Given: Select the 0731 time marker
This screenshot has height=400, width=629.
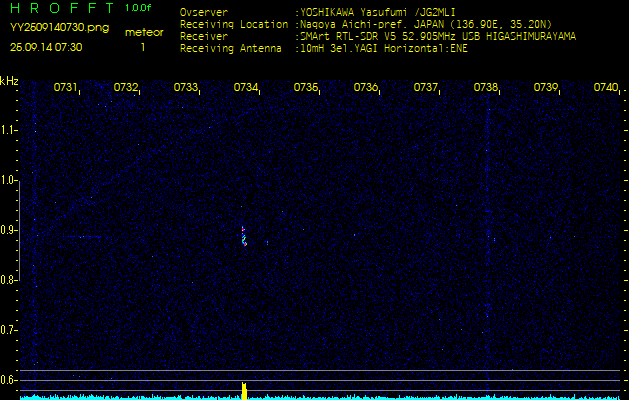Looking at the screenshot, I should tap(66, 88).
